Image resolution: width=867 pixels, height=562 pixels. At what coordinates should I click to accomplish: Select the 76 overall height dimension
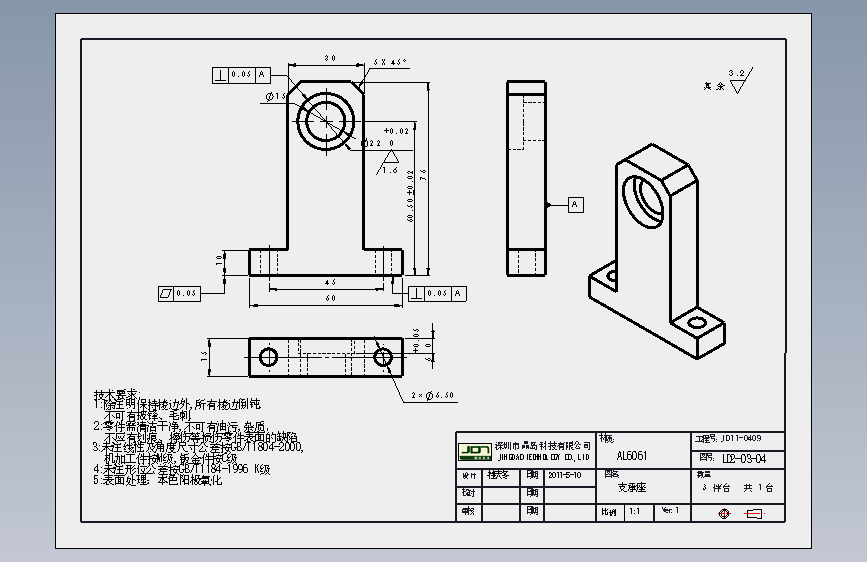click(x=424, y=175)
